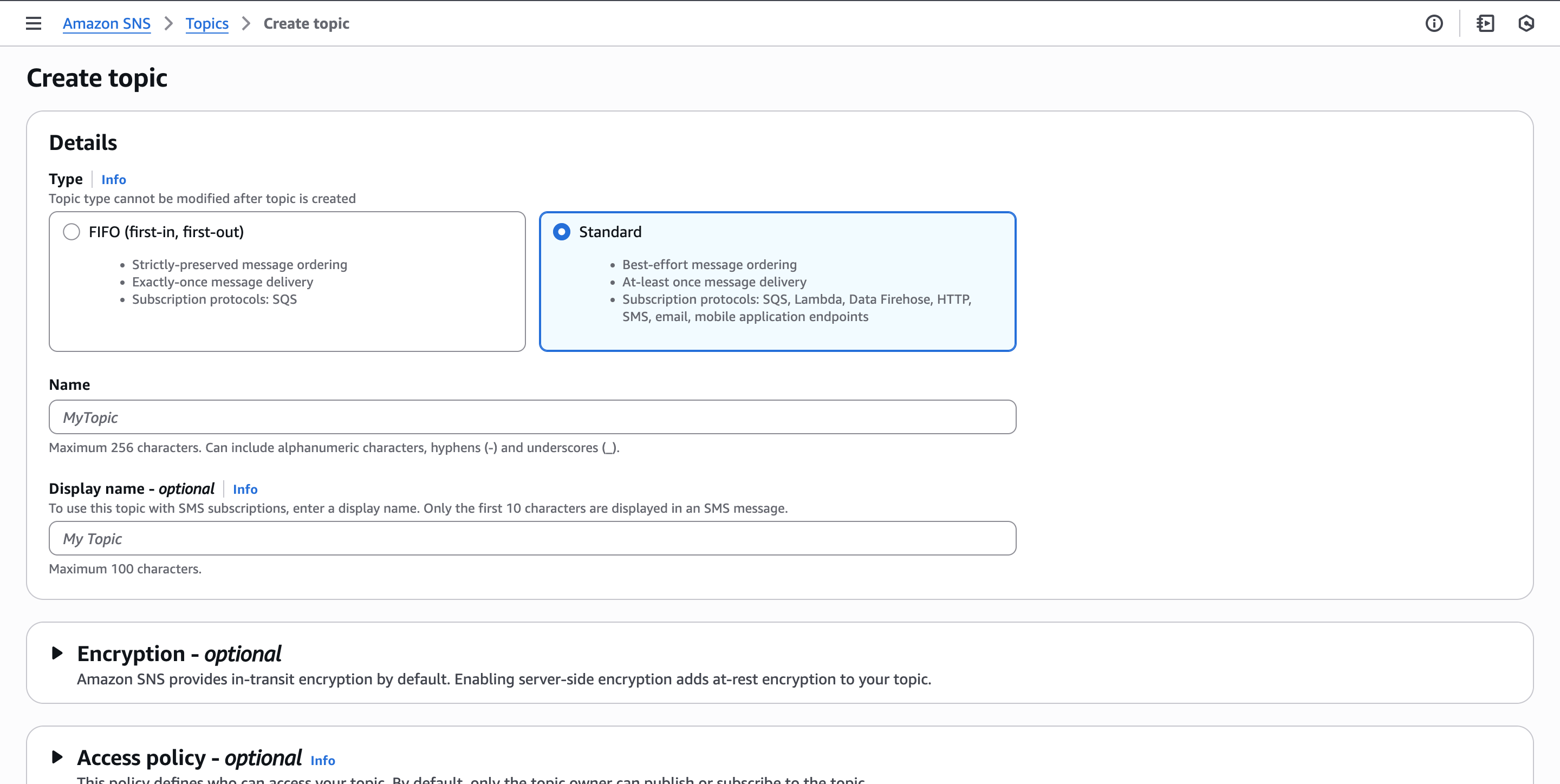1560x784 pixels.
Task: Click the hexagon settings icon in header
Action: pyautogui.click(x=1525, y=23)
